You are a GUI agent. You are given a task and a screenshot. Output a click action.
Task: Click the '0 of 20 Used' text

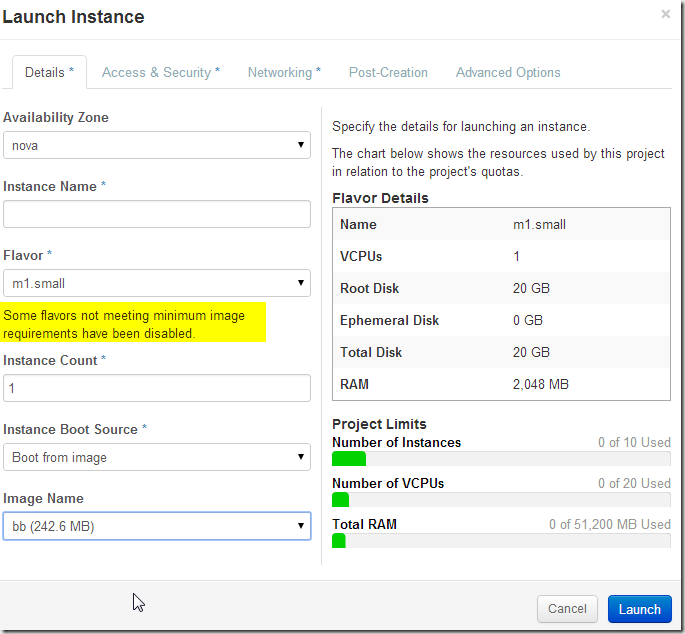[x=634, y=483]
